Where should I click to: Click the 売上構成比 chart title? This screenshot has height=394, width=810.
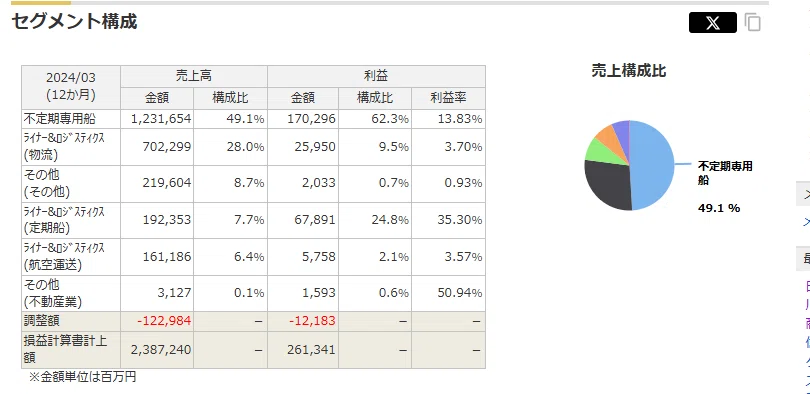tap(629, 71)
